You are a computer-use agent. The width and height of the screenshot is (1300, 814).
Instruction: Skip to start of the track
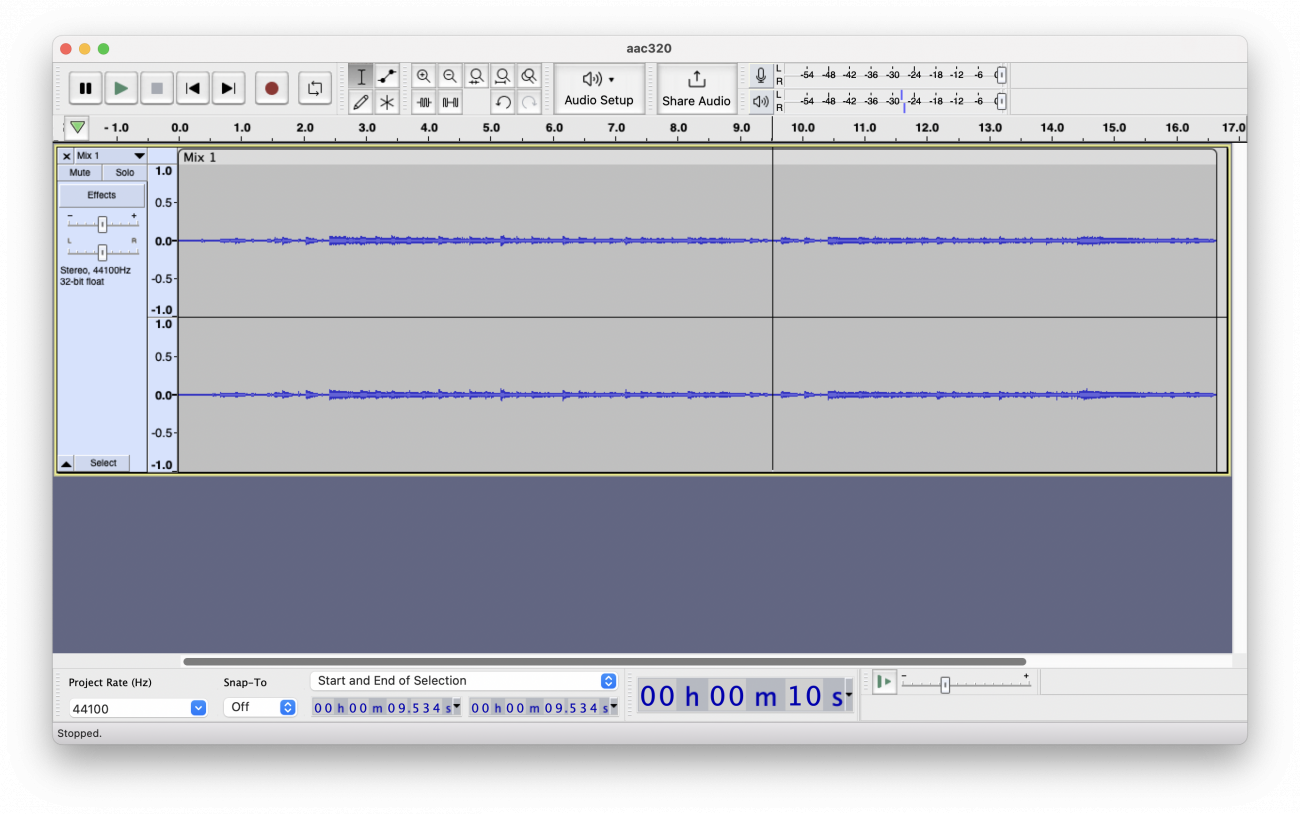coord(193,88)
